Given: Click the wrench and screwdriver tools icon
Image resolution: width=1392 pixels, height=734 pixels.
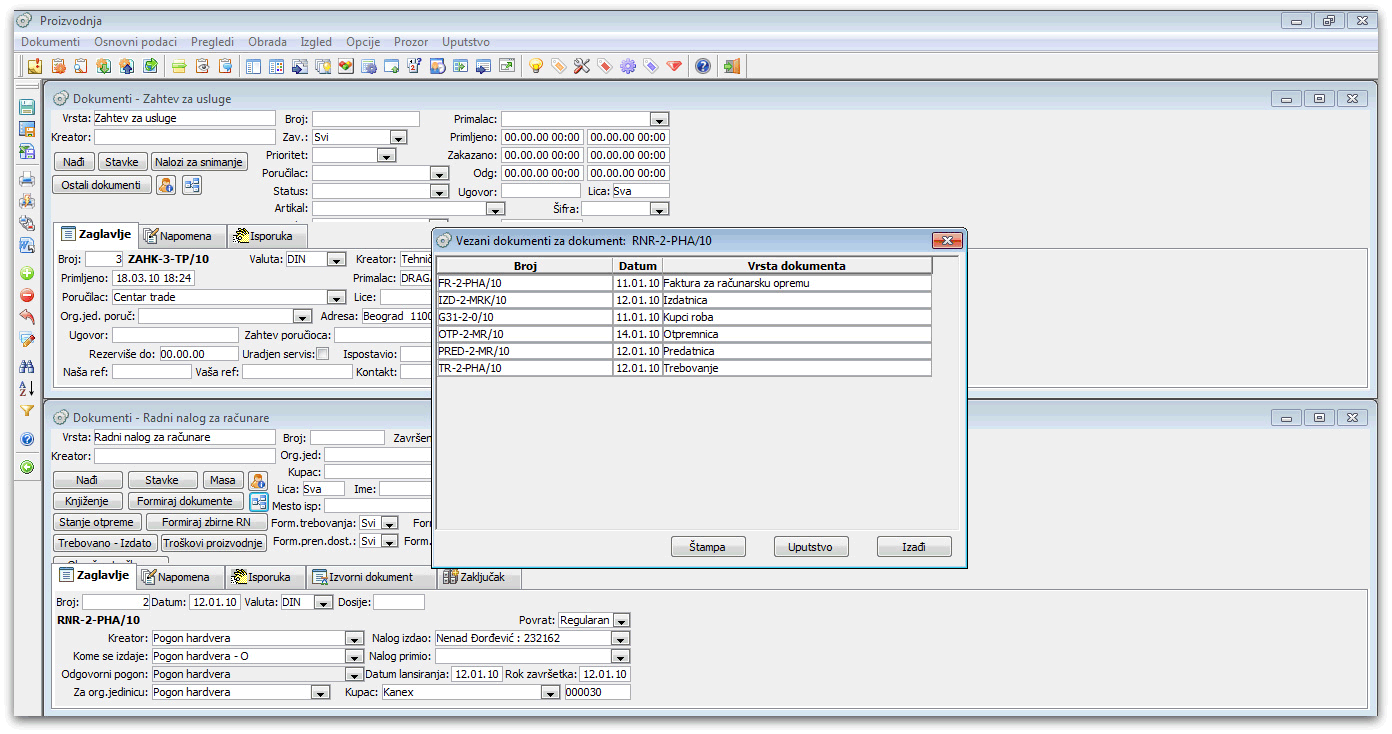Looking at the screenshot, I should click(x=582, y=66).
